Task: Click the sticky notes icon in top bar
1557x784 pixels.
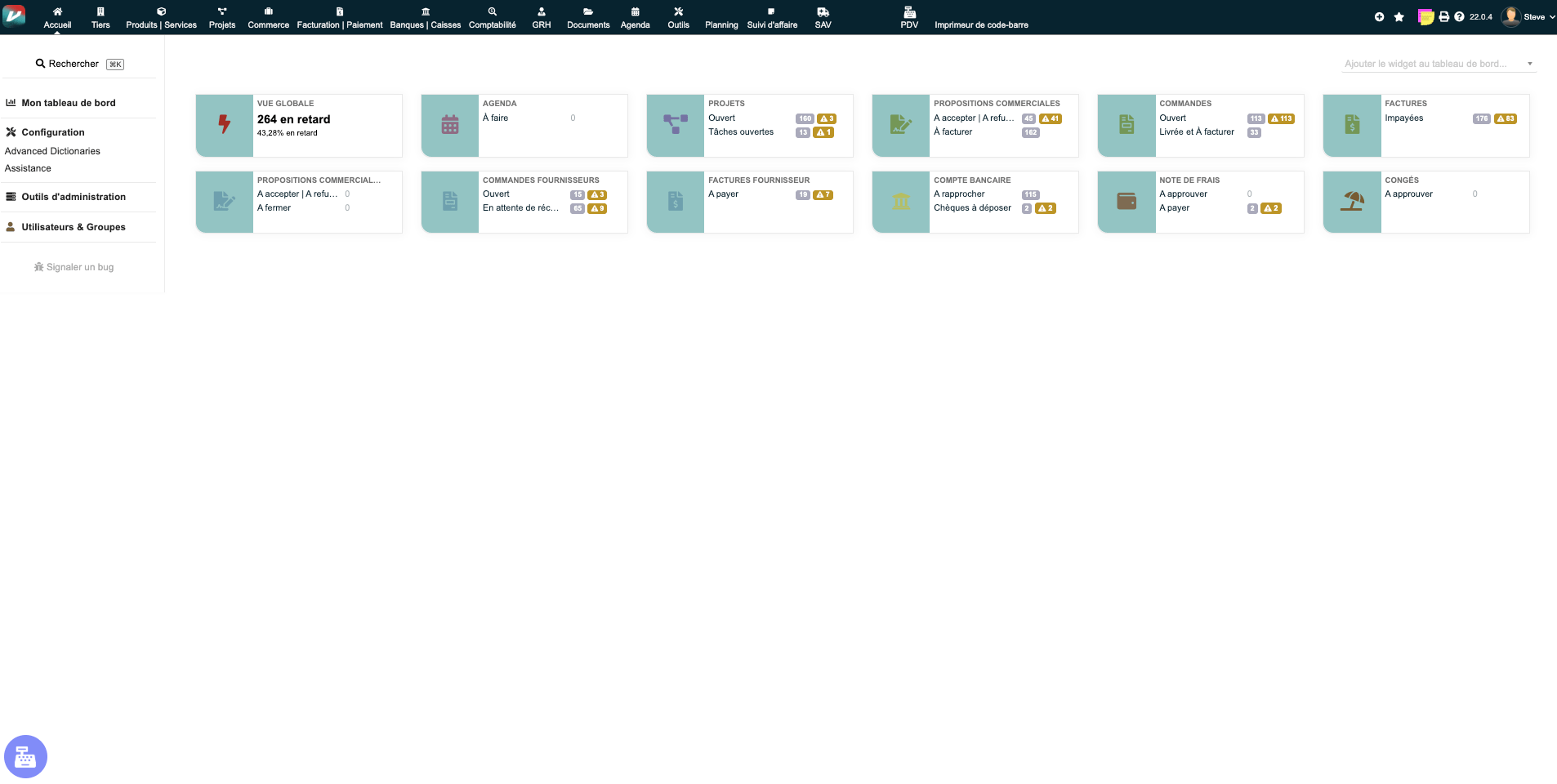Action: (1425, 17)
